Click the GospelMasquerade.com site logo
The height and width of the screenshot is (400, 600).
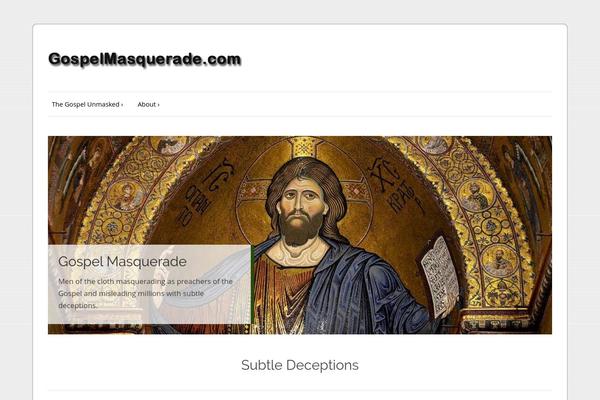[145, 59]
